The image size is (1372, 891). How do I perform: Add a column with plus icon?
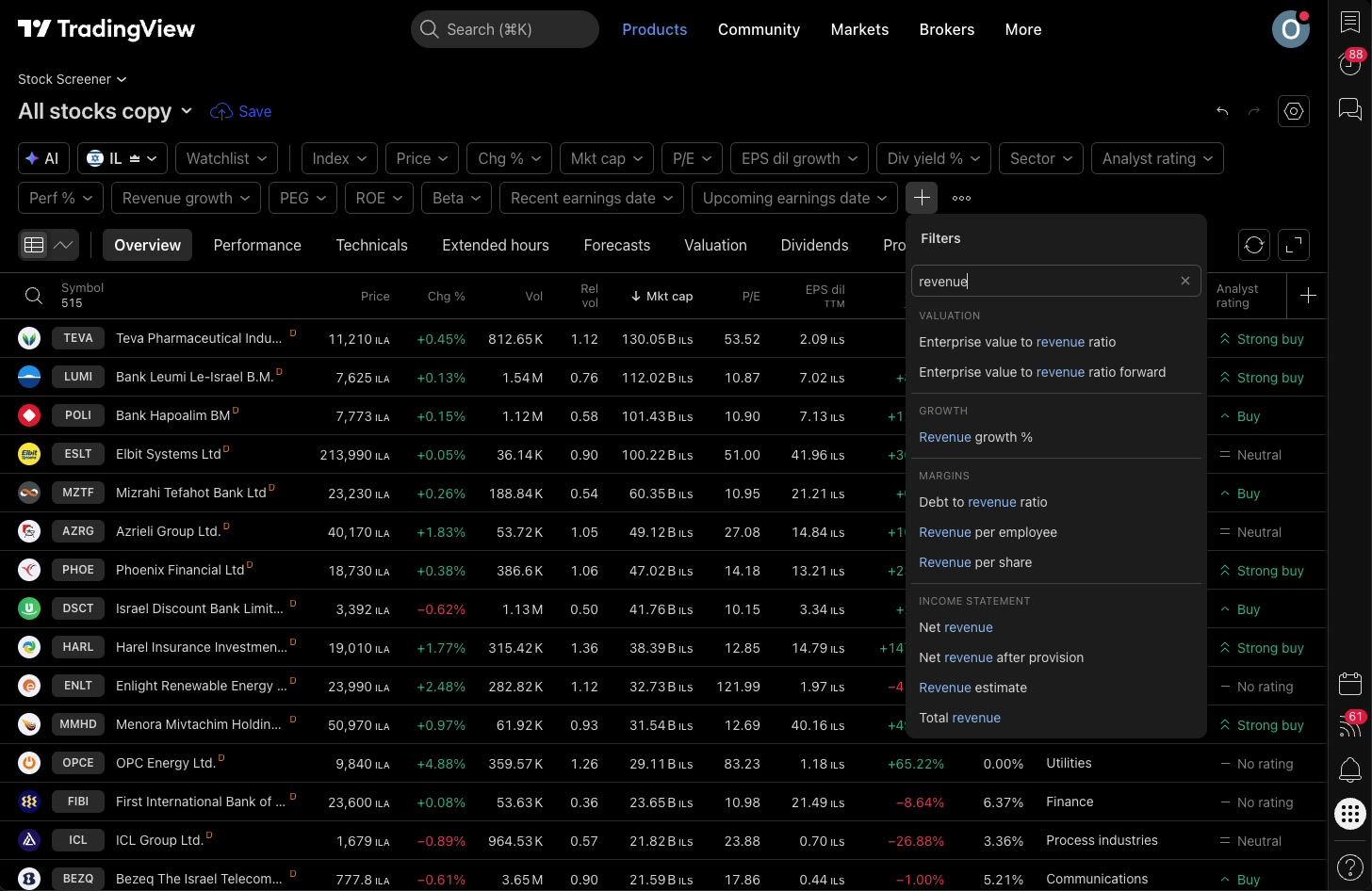click(x=1308, y=296)
